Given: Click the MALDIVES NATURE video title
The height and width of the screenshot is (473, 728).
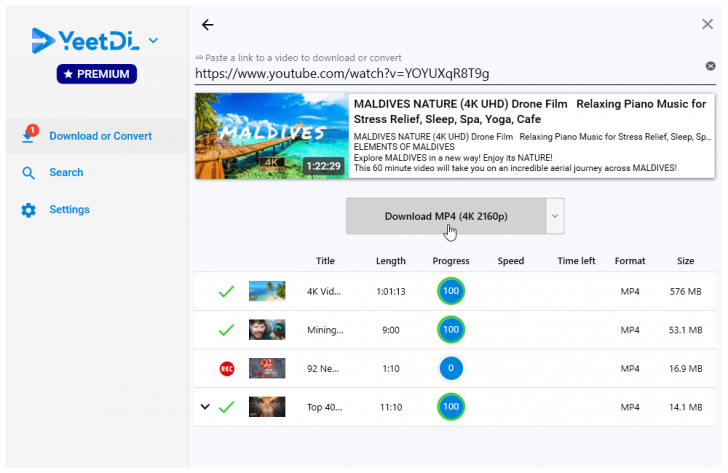Looking at the screenshot, I should (x=530, y=111).
